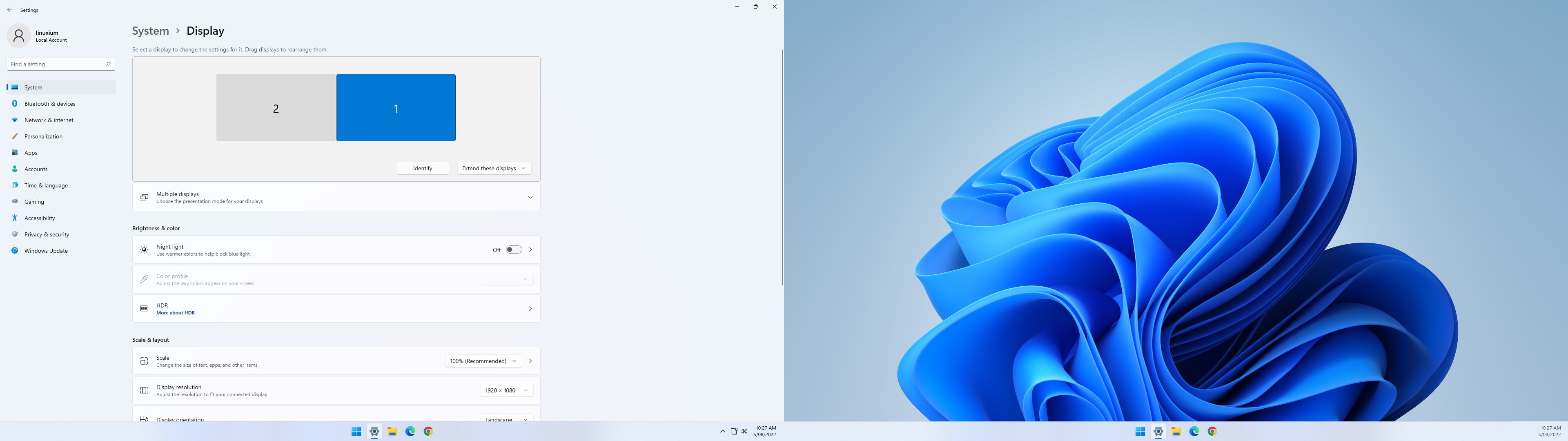Expand the Multiple displays section

coord(530,197)
